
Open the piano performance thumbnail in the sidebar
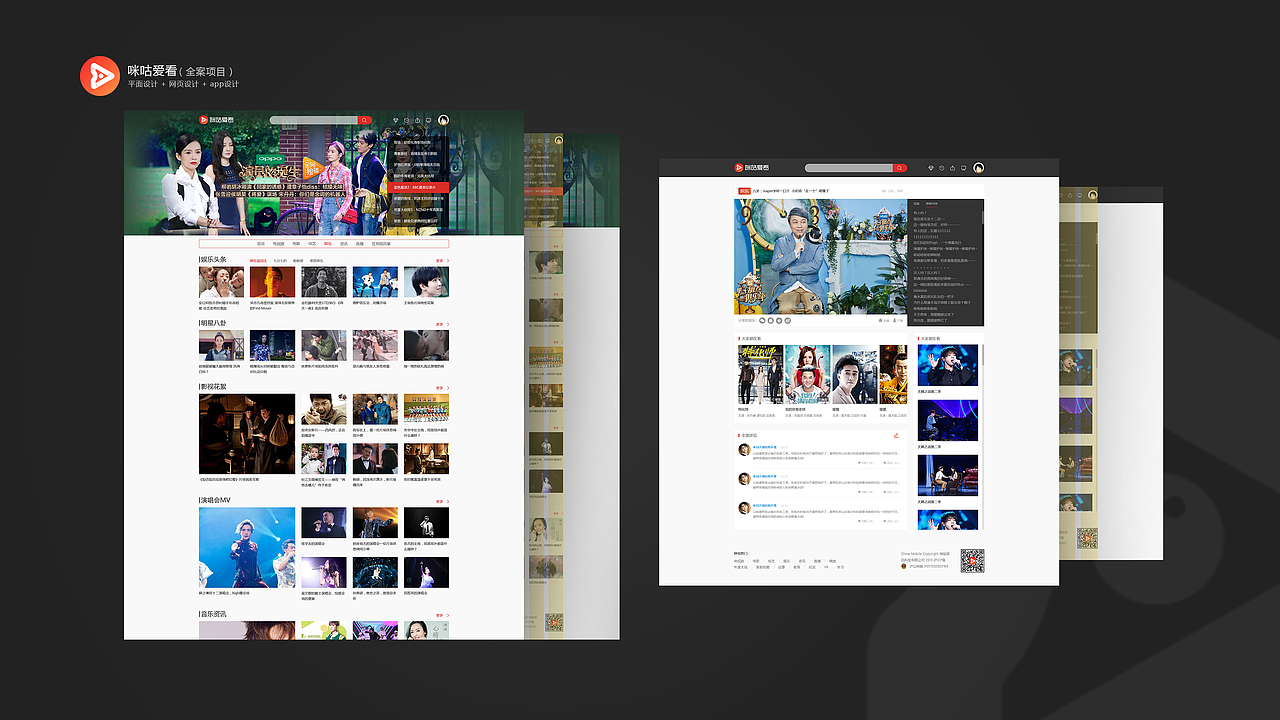click(948, 421)
